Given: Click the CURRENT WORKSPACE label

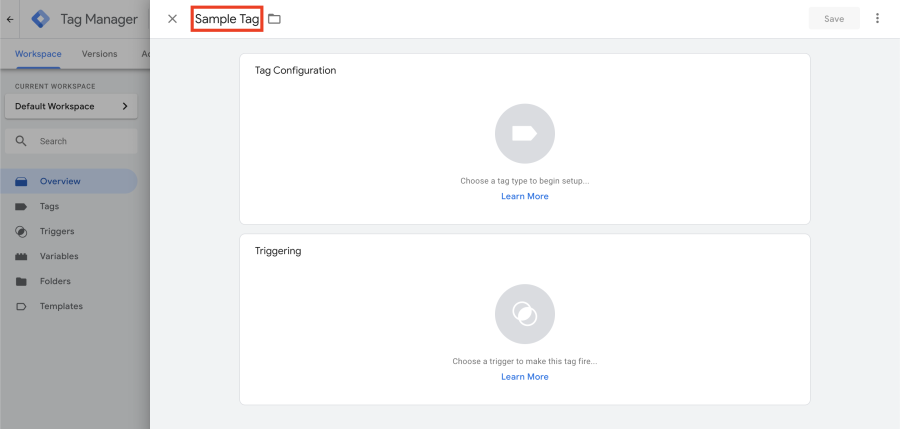Looking at the screenshot, I should click(55, 87).
